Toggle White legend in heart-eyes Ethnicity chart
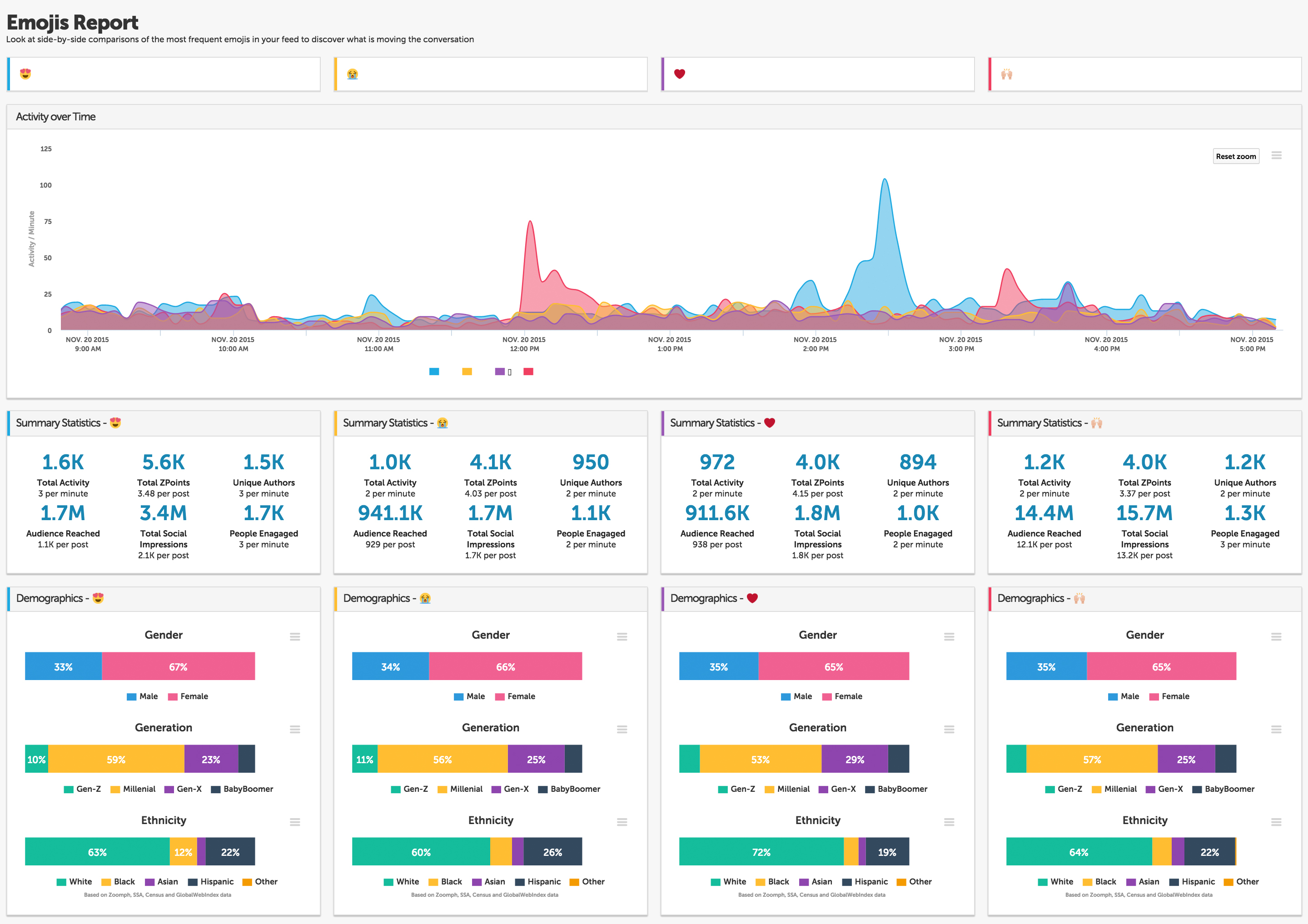1308x924 pixels. click(75, 882)
